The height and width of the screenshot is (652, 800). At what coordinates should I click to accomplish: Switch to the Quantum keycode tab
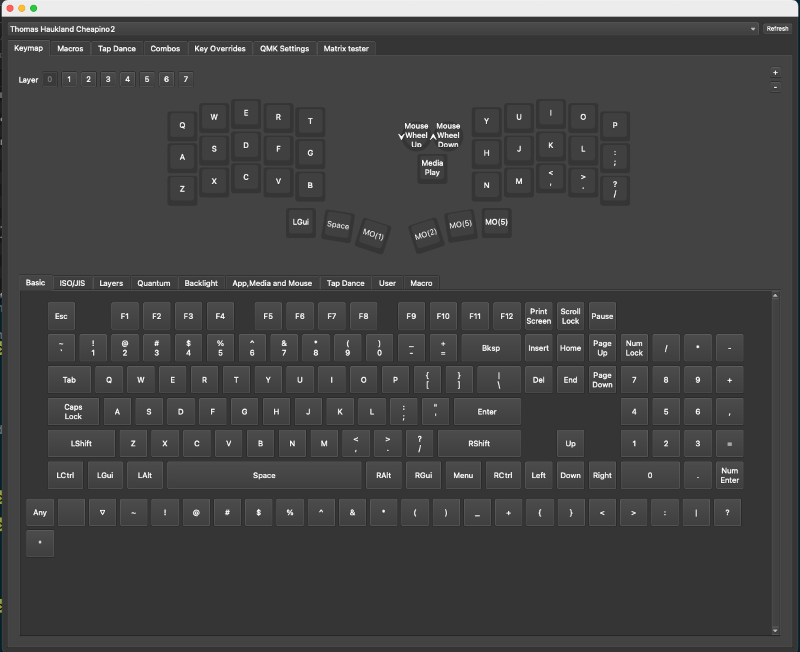(153, 283)
